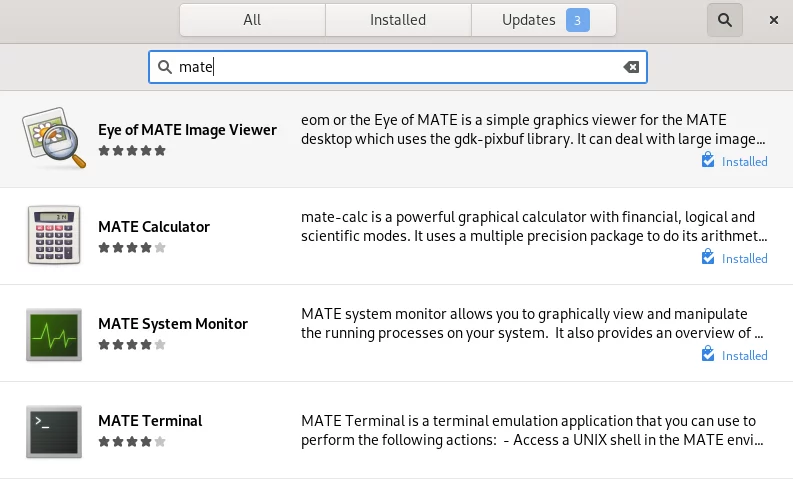Click the updates count badge showing 3

[x=578, y=20]
